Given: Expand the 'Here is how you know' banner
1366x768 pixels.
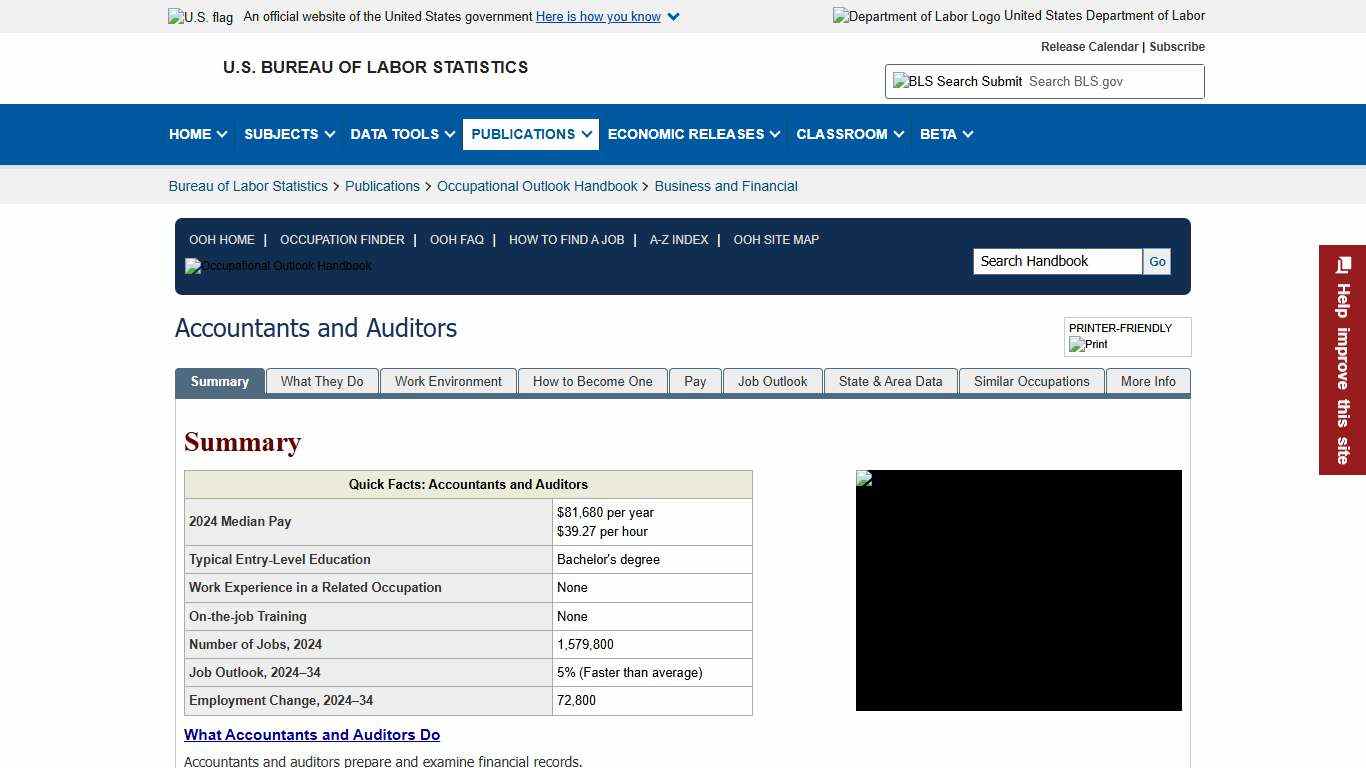Looking at the screenshot, I should click(x=598, y=16).
